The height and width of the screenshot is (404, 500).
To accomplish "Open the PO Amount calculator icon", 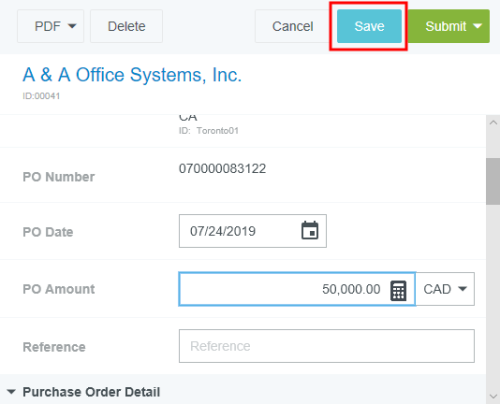I will (398, 290).
